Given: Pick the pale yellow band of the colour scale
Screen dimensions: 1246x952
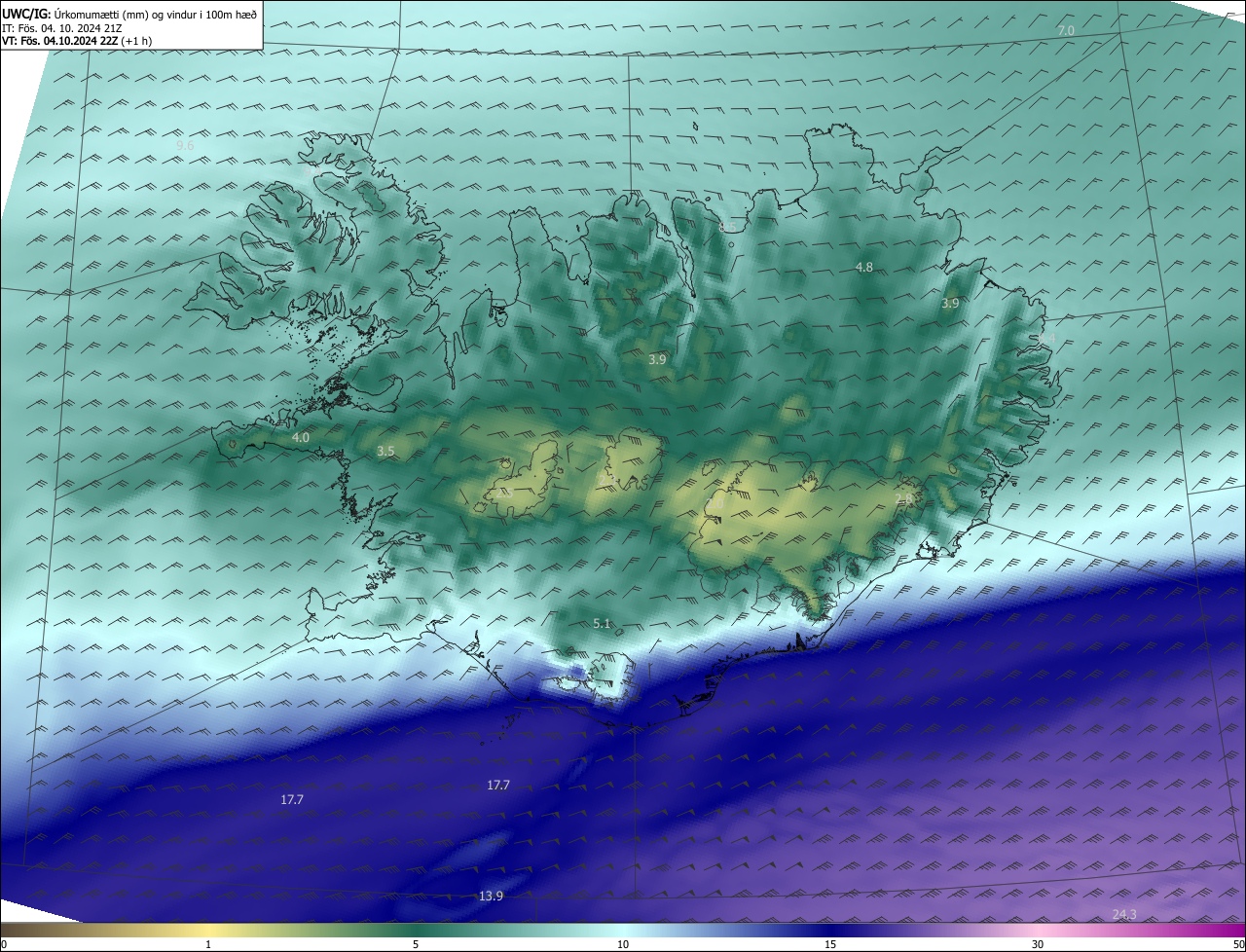Looking at the screenshot, I should coord(208,931).
